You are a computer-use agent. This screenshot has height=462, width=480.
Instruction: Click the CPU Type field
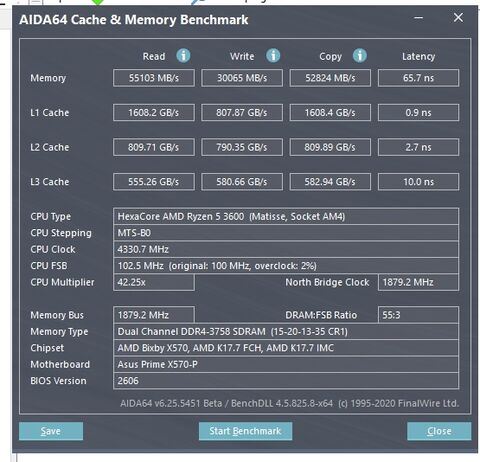(x=286, y=217)
